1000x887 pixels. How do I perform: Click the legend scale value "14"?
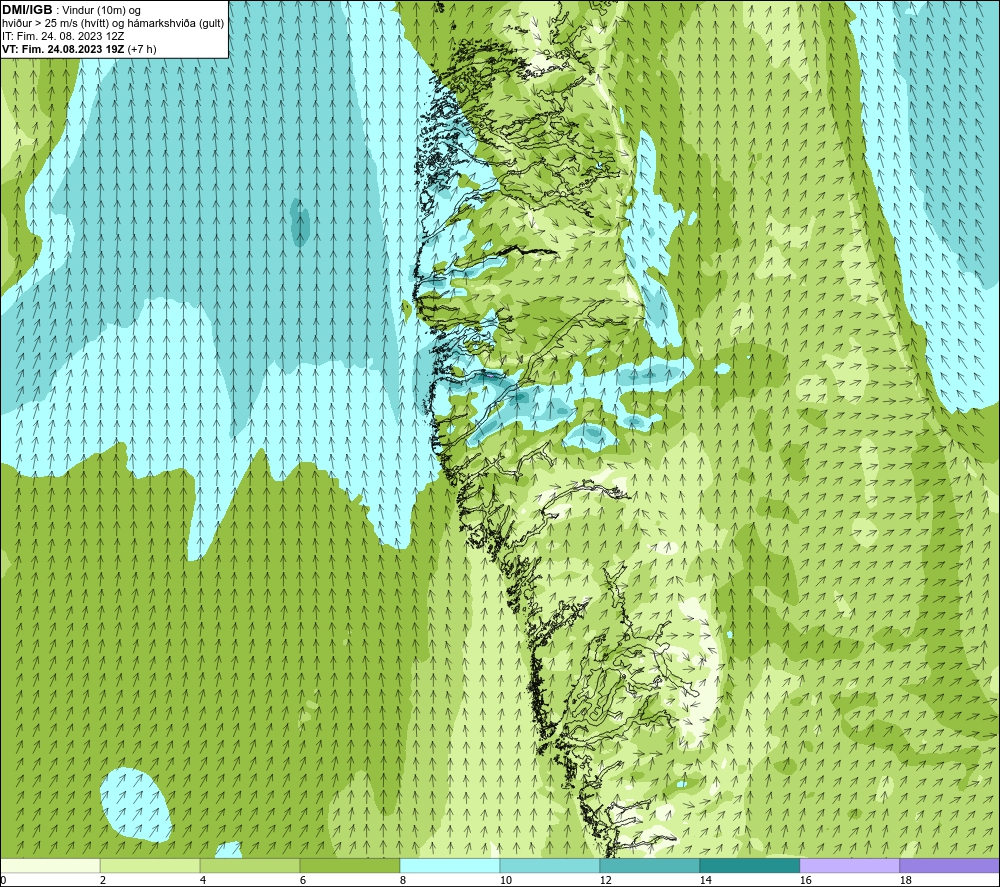705,881
